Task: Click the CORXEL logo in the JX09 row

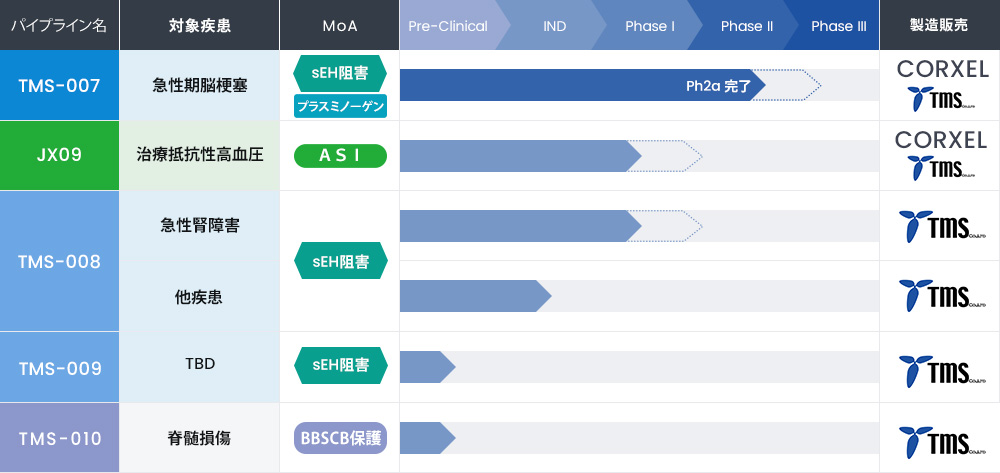Action: point(941,140)
